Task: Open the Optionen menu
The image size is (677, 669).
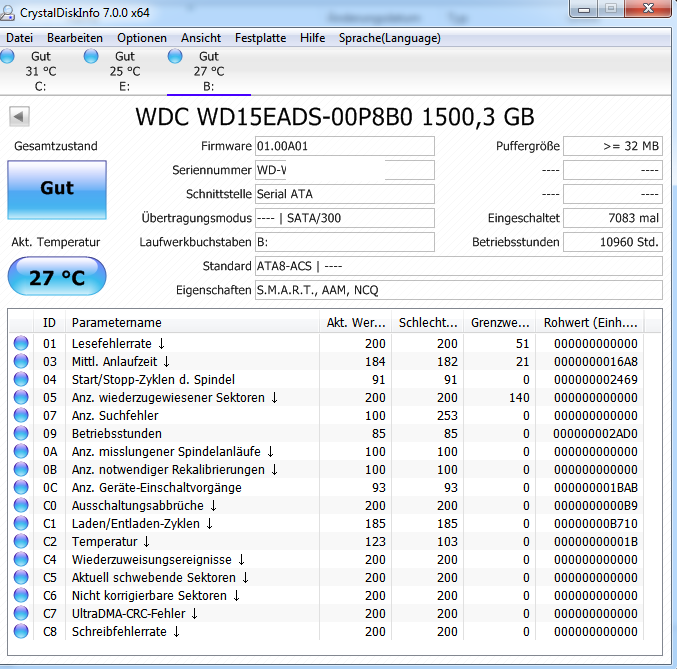Action: 142,38
